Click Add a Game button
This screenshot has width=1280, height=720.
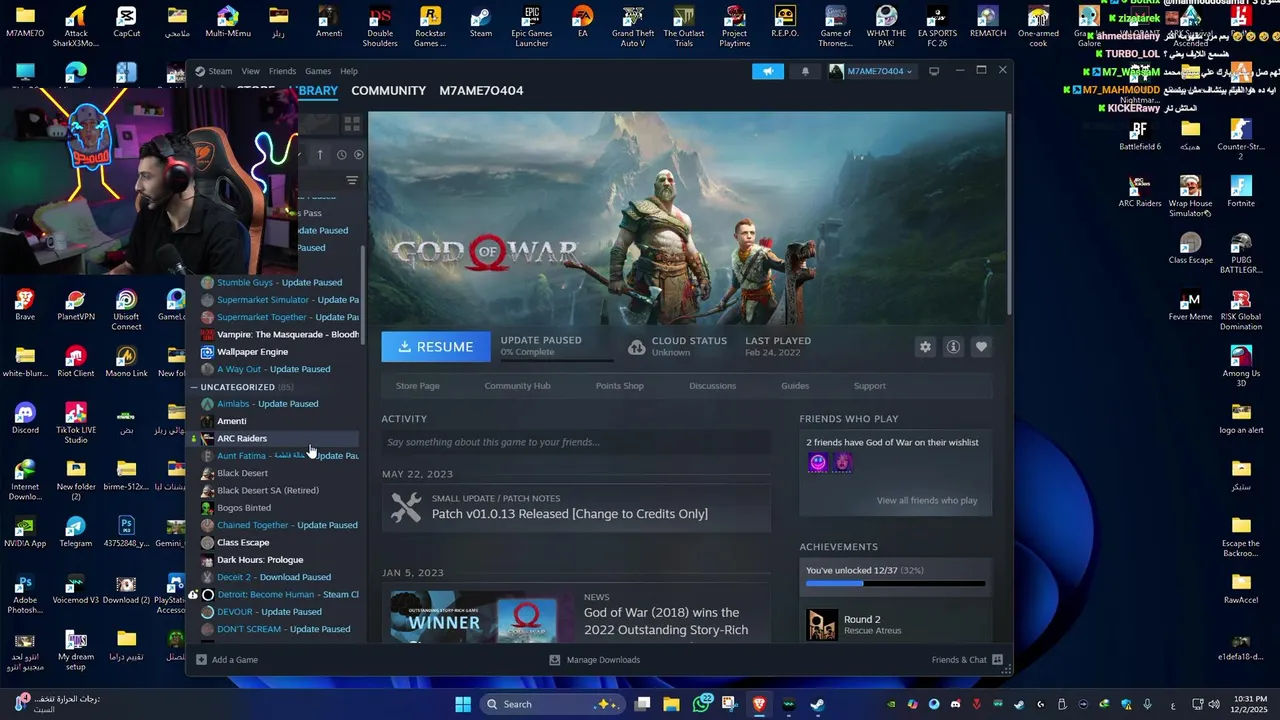[227, 660]
